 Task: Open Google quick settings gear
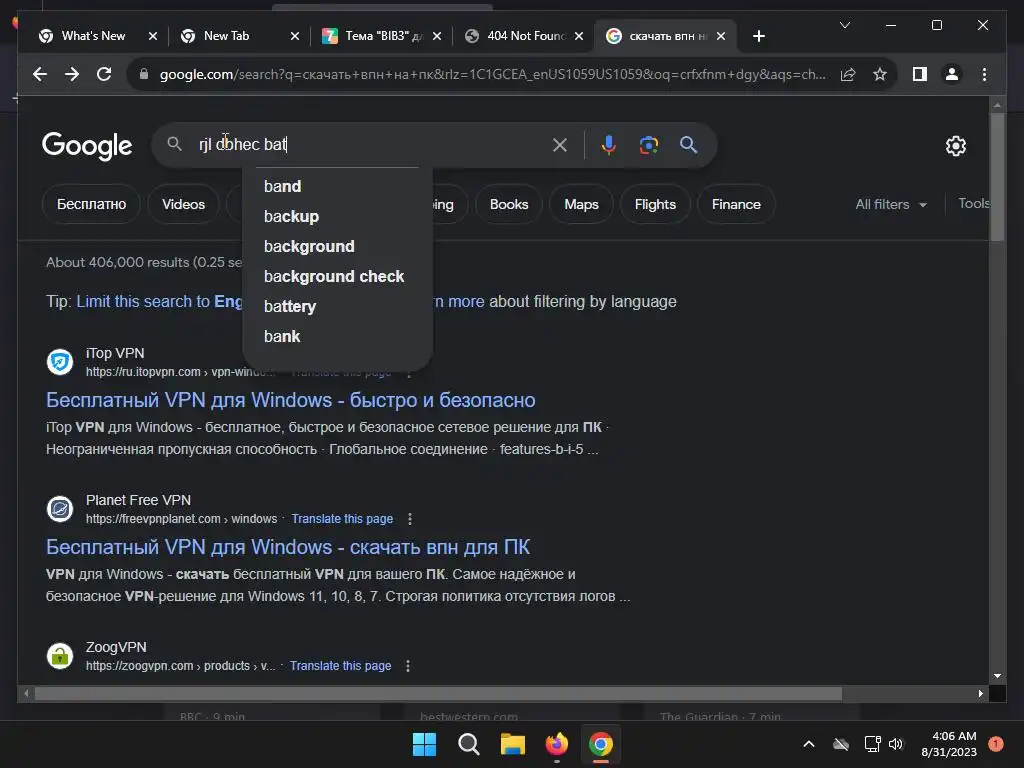[955, 146]
